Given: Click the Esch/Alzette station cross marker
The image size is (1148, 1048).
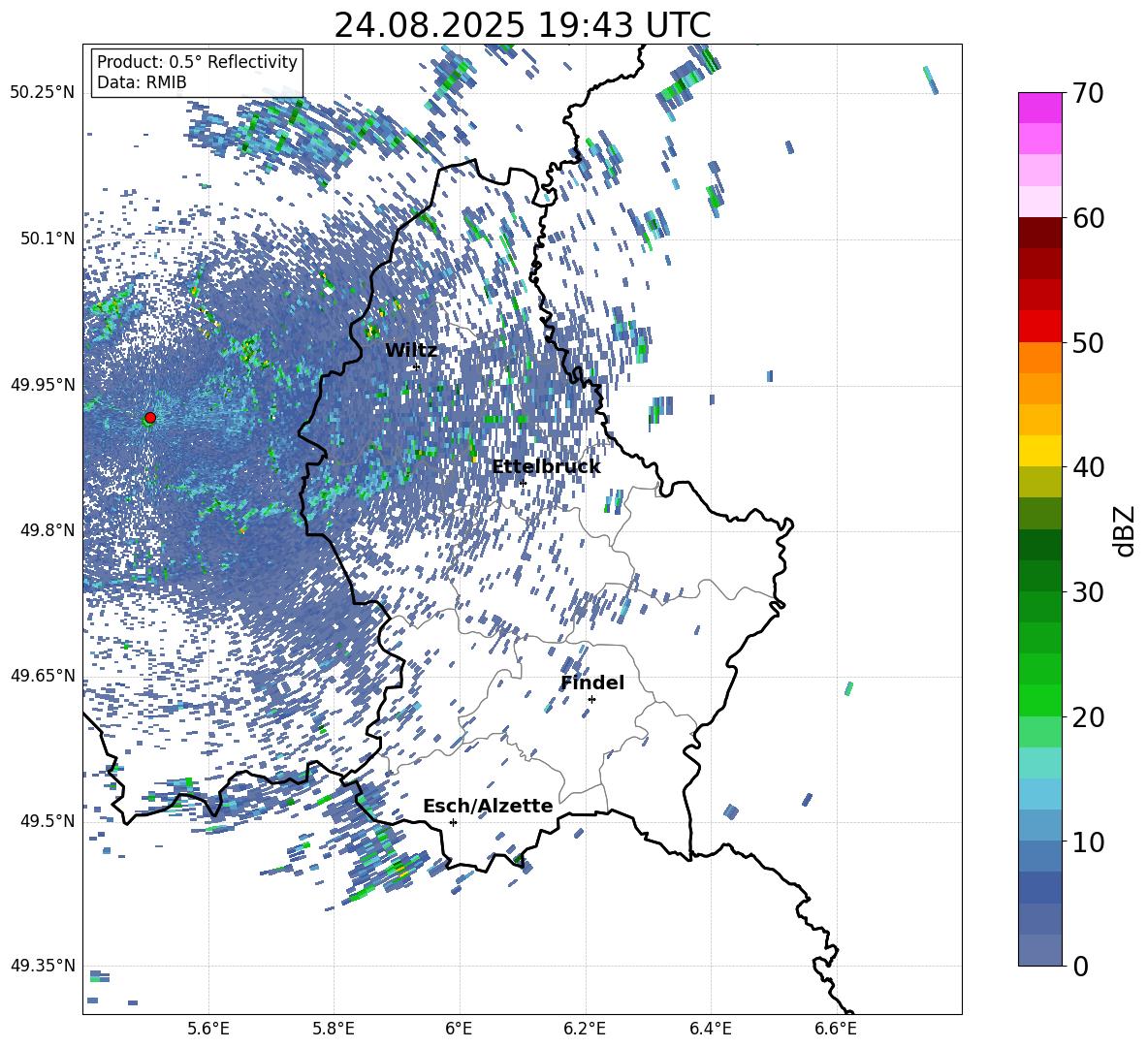Looking at the screenshot, I should click(453, 822).
